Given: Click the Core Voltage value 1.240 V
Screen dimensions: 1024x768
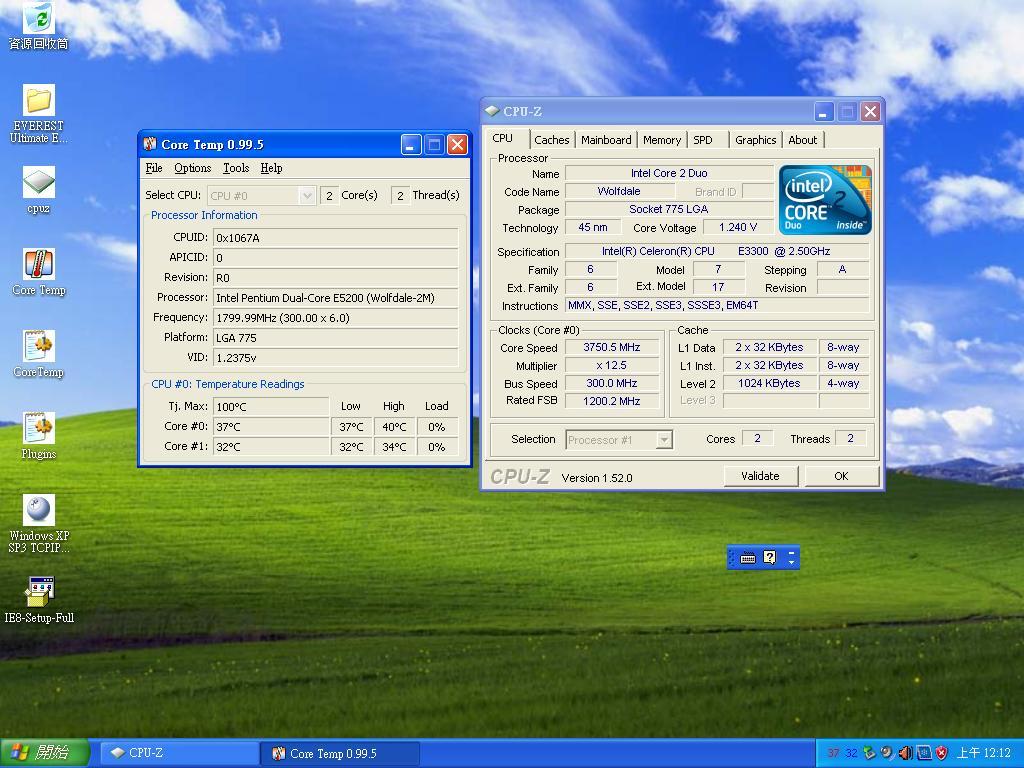Looking at the screenshot, I should 738,227.
